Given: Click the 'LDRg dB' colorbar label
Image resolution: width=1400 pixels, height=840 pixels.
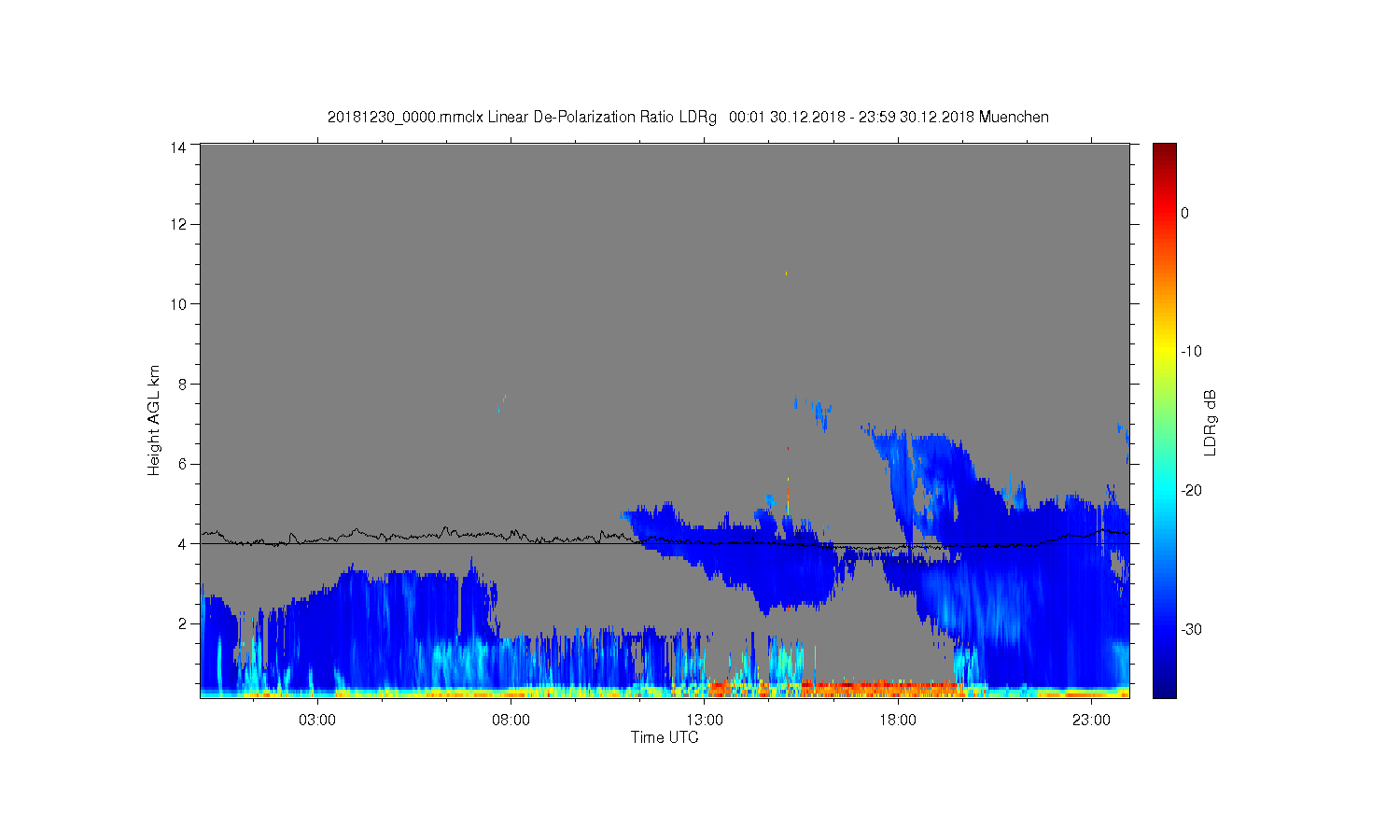Looking at the screenshot, I should [1211, 422].
